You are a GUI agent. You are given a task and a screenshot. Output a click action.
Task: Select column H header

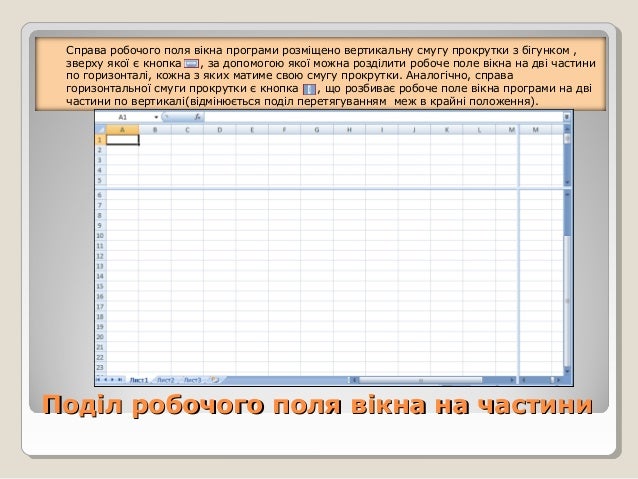click(350, 130)
